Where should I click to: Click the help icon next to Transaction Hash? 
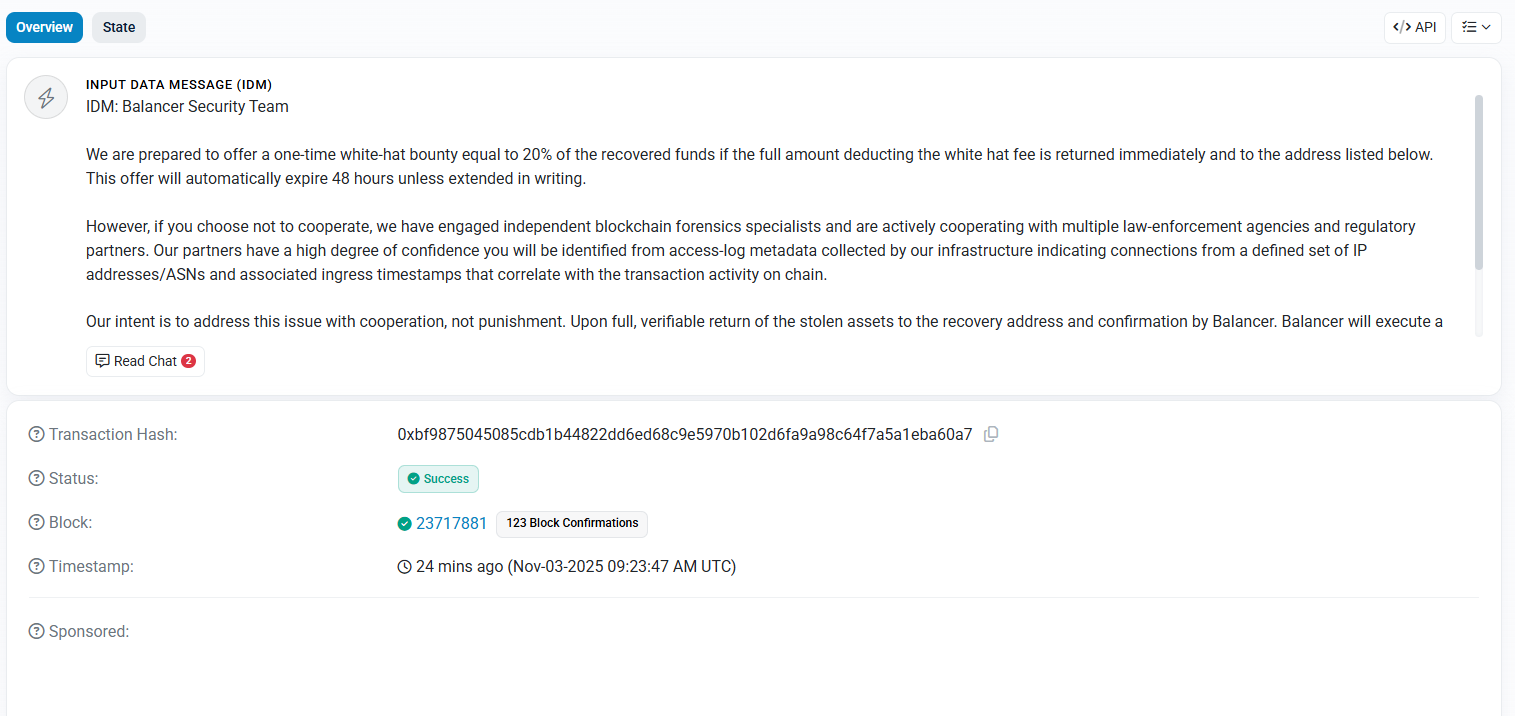(37, 433)
